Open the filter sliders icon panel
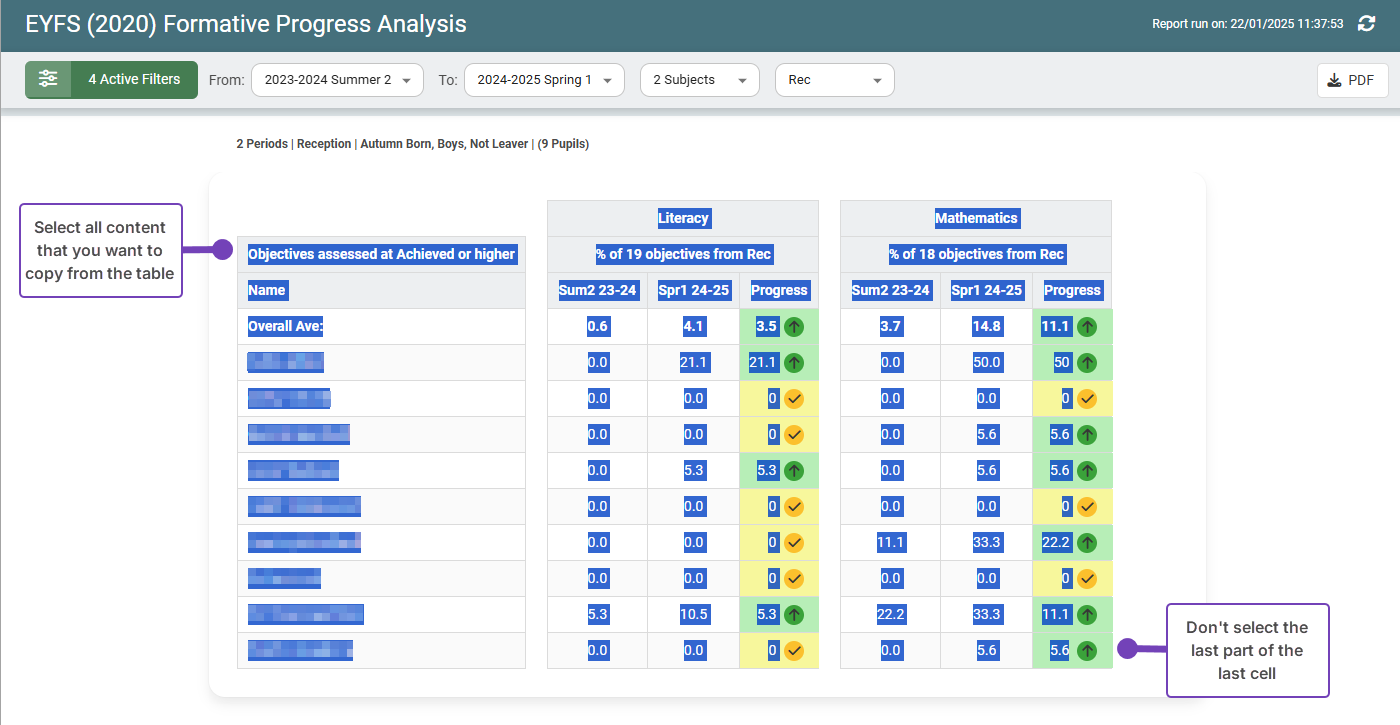 point(48,80)
